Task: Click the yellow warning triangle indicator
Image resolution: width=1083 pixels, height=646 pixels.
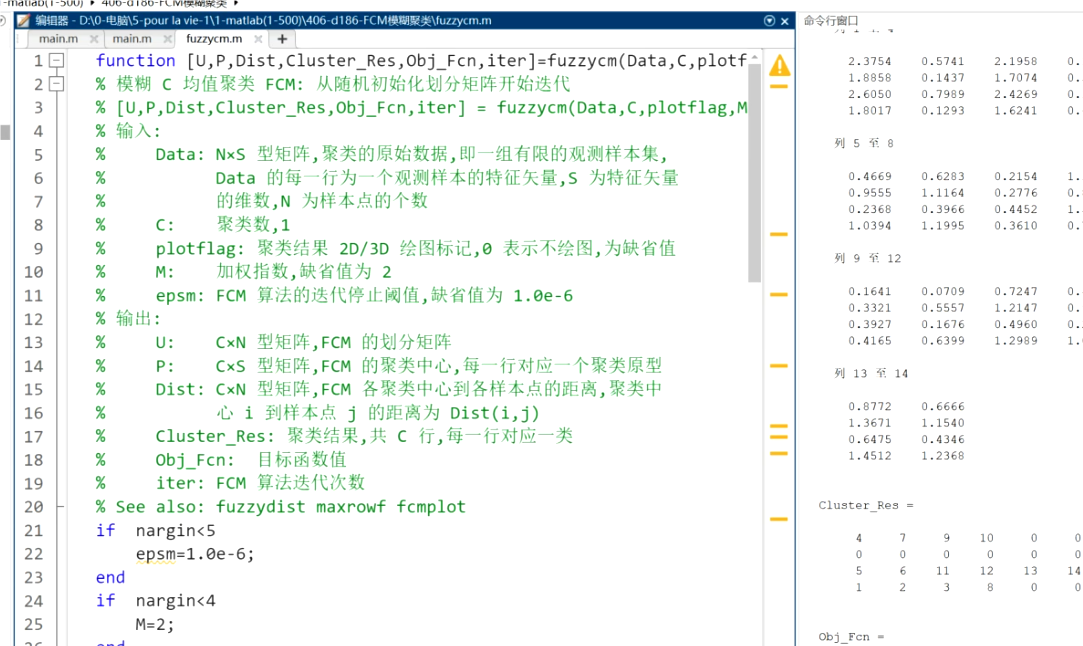Action: (x=779, y=66)
